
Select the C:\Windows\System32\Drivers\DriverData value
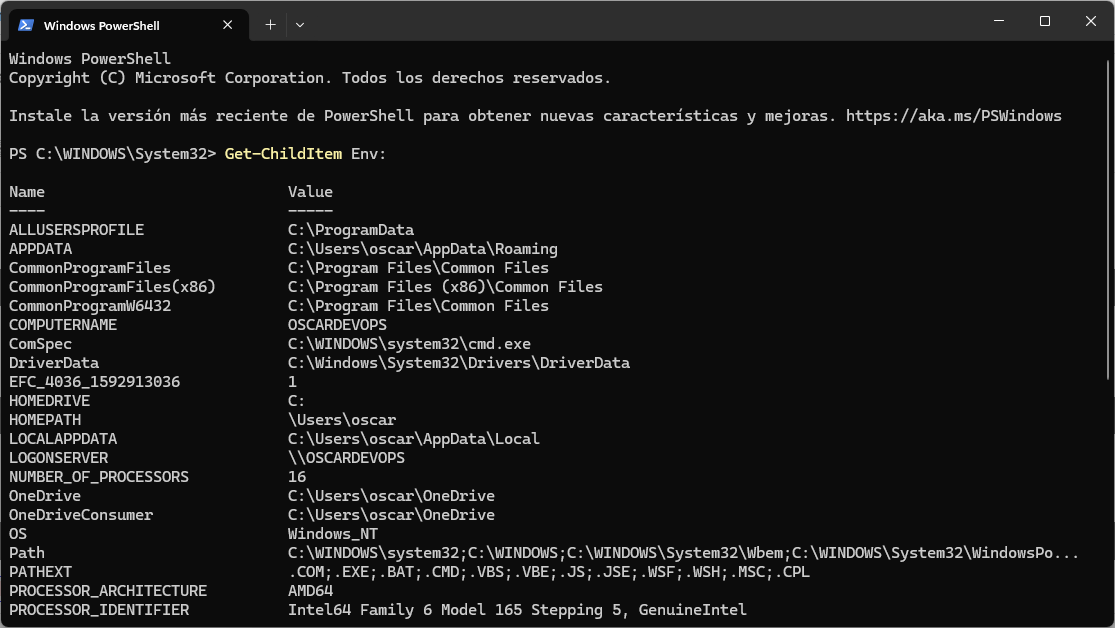pos(459,363)
